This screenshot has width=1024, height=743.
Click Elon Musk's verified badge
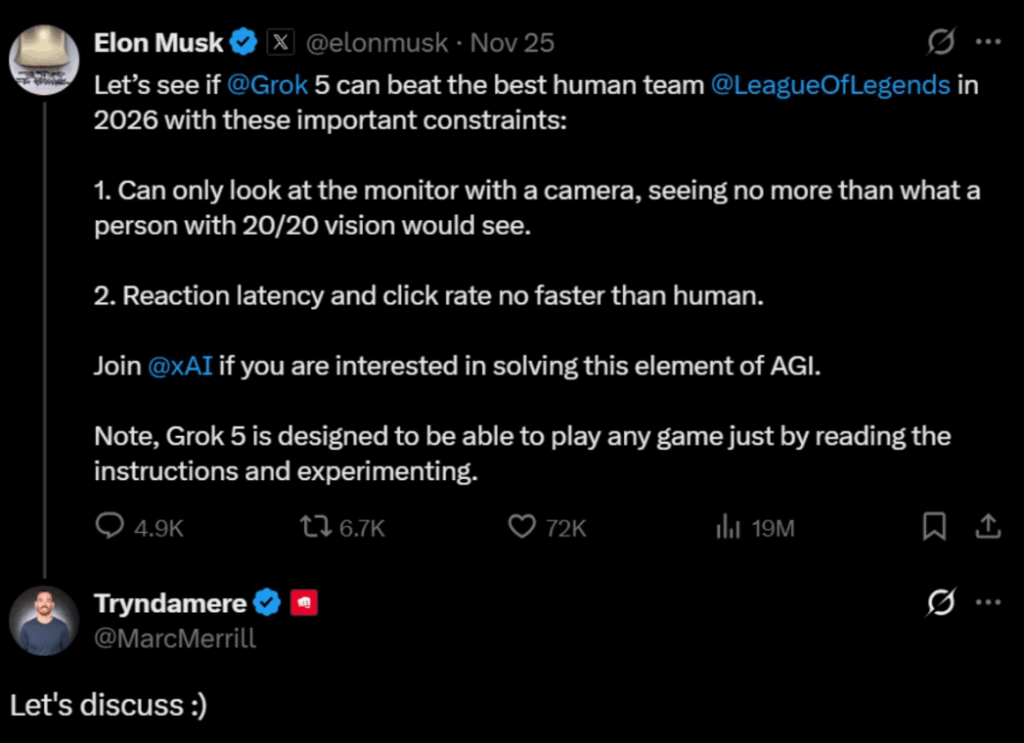pyautogui.click(x=243, y=42)
